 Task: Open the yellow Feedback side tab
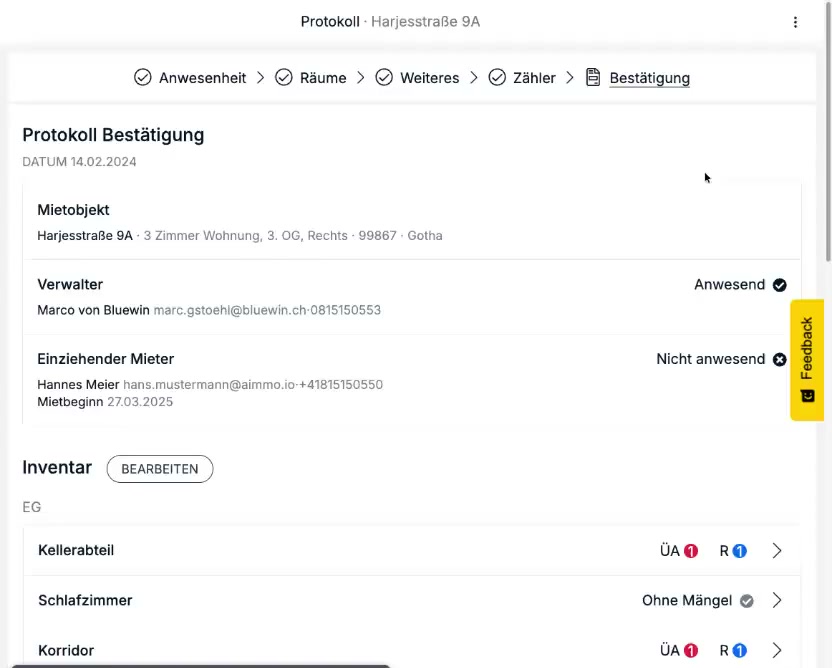coord(808,360)
